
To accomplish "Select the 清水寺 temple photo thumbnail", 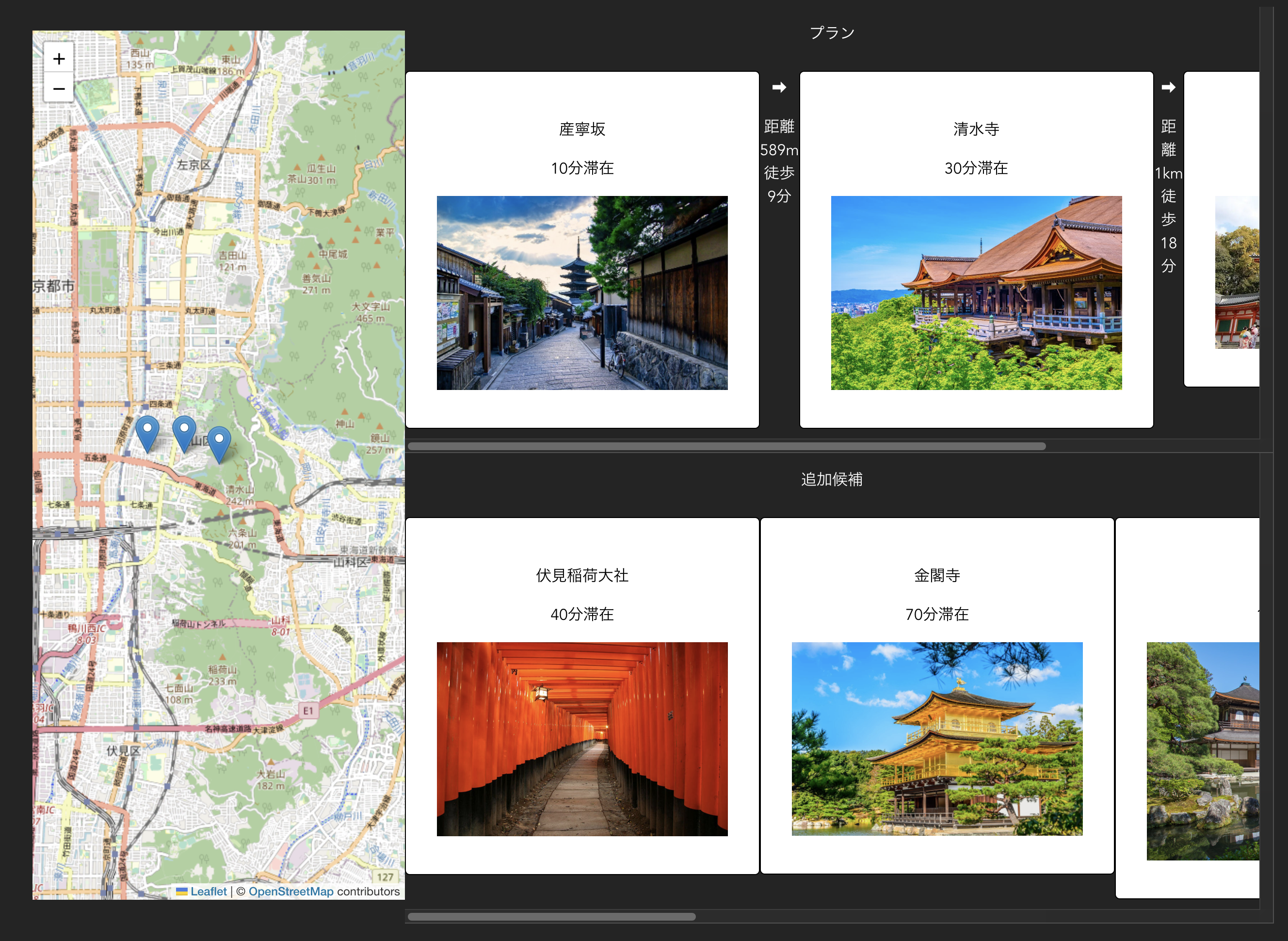I will (976, 293).
